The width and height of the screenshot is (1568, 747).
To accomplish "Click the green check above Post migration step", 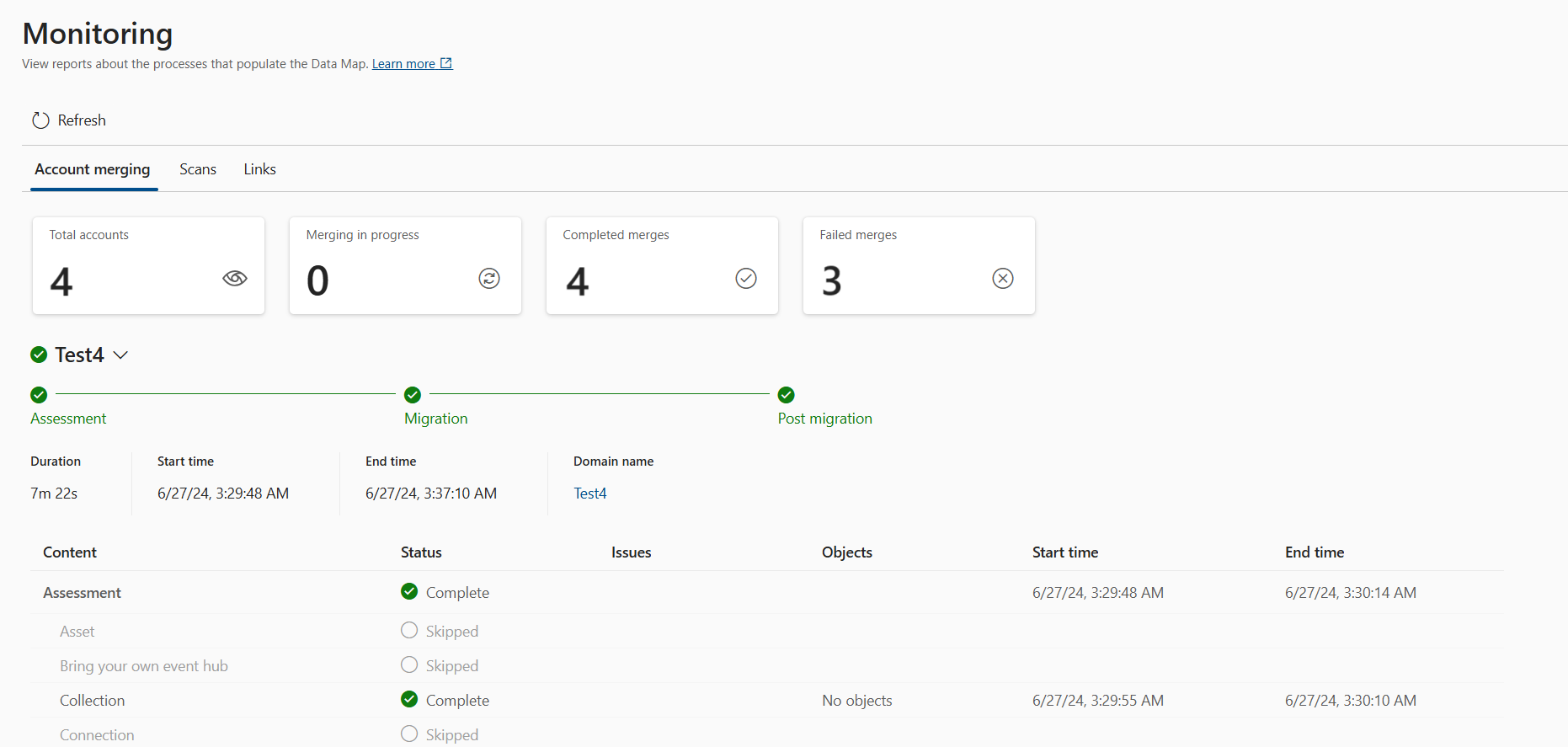I will click(787, 394).
